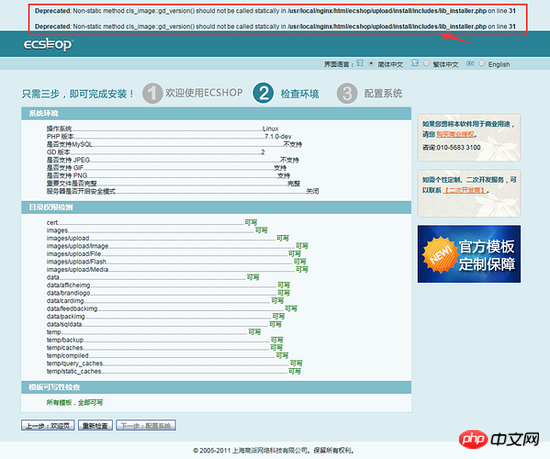550x459 pixels.
Task: Click data/sqldata directory label
Action: click(x=64, y=324)
